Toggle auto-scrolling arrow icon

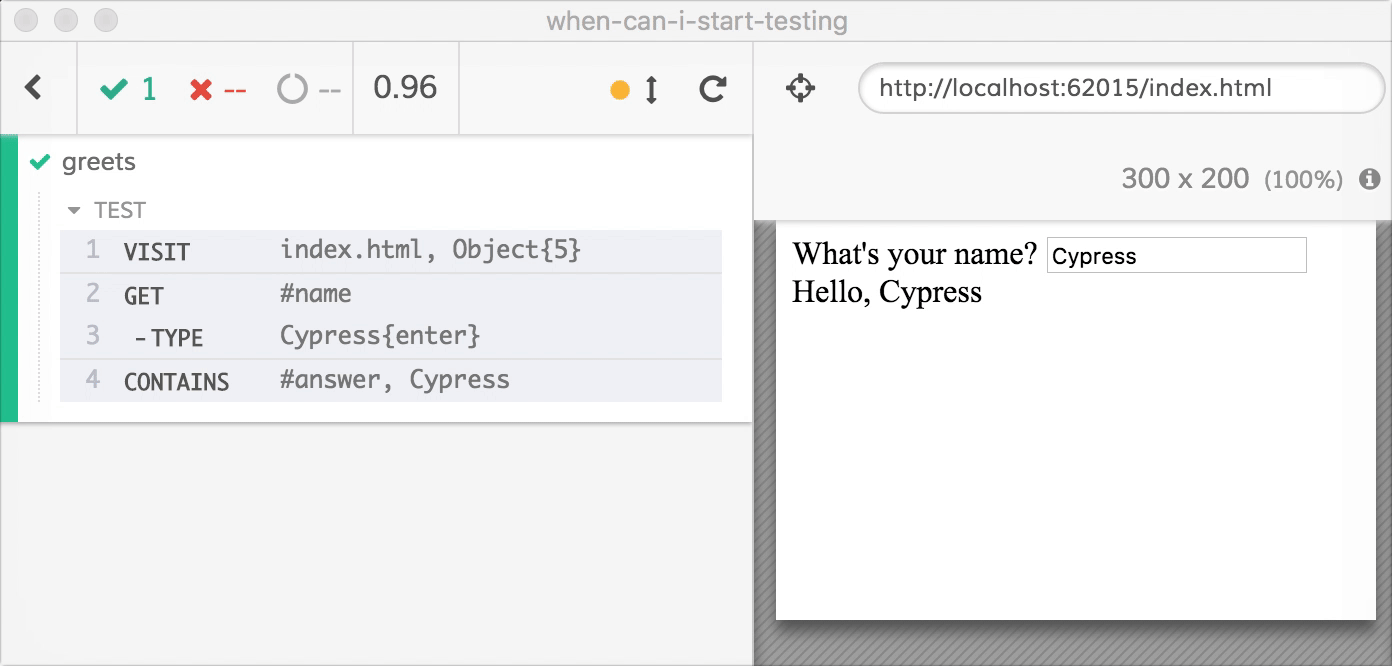pos(651,90)
